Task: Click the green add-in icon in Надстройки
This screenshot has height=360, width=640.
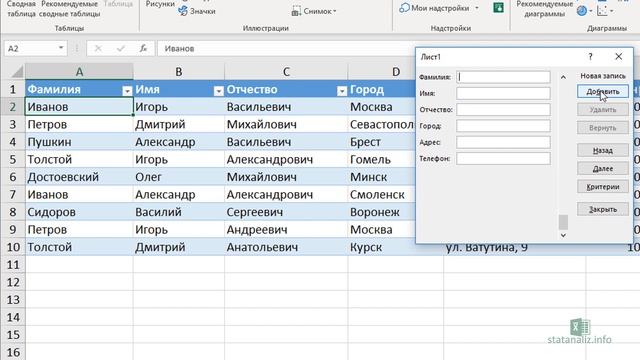Action: coord(498,7)
